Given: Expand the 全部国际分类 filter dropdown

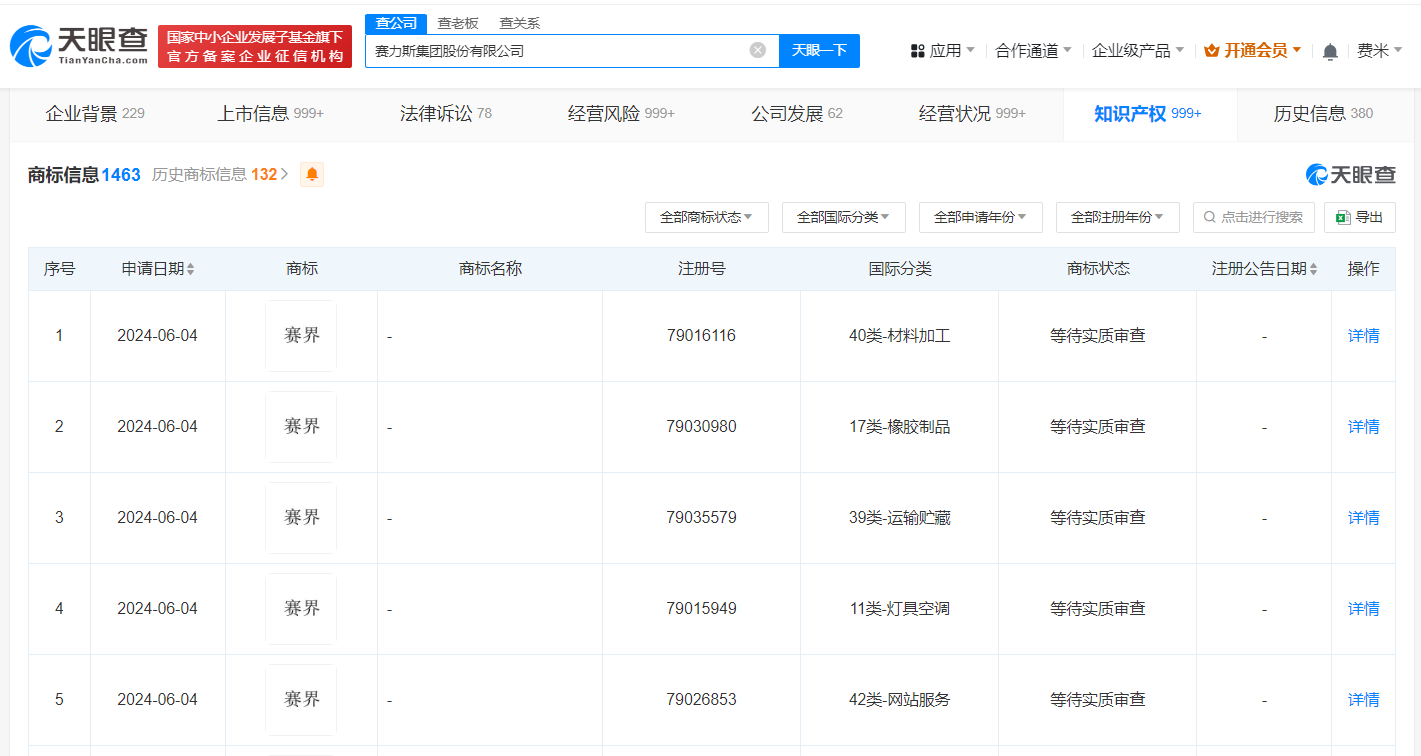Looking at the screenshot, I should (843, 217).
